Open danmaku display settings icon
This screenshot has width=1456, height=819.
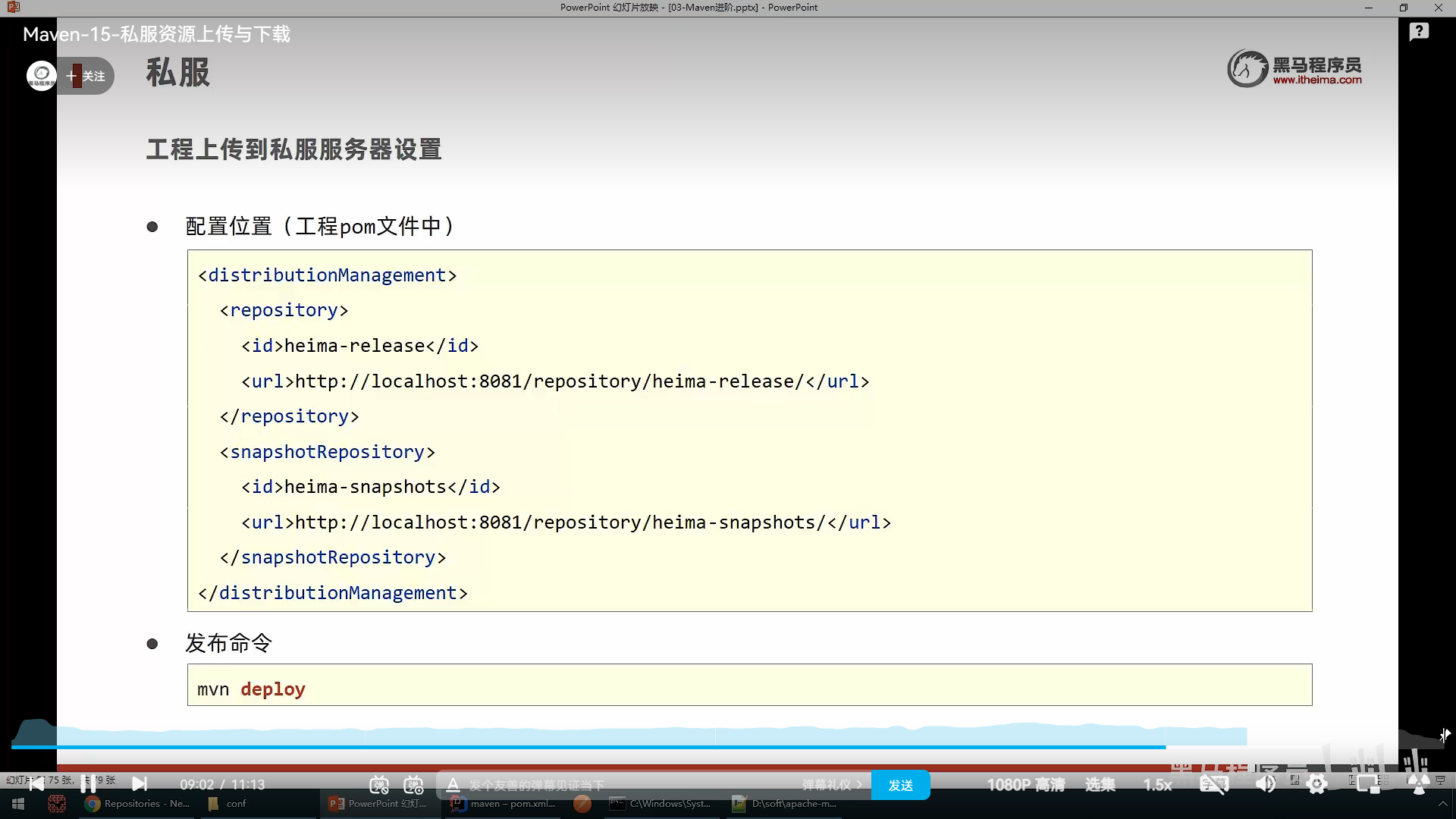tap(413, 785)
